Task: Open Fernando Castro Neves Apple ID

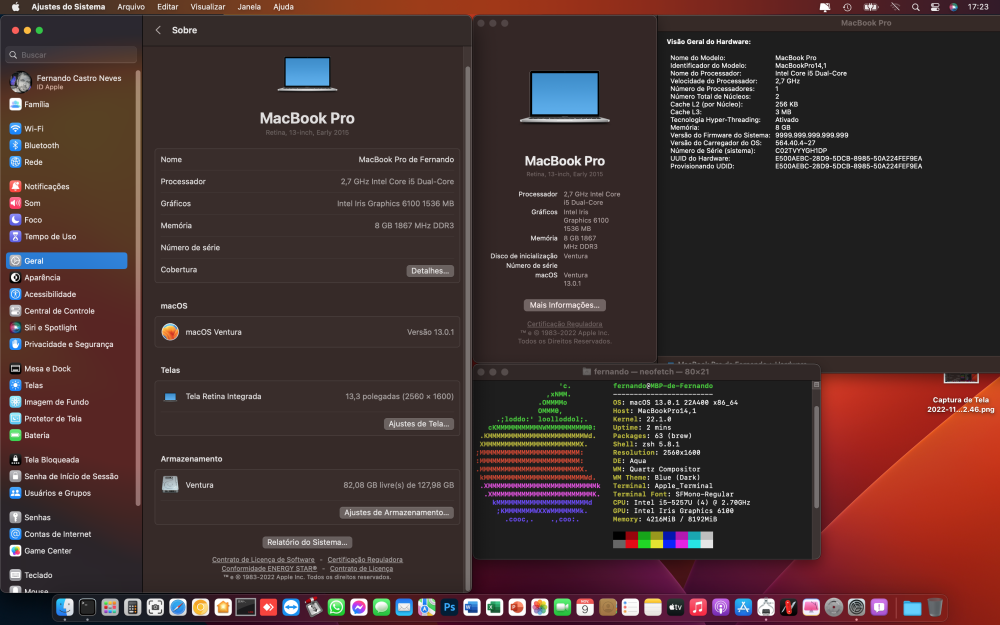Action: point(68,82)
